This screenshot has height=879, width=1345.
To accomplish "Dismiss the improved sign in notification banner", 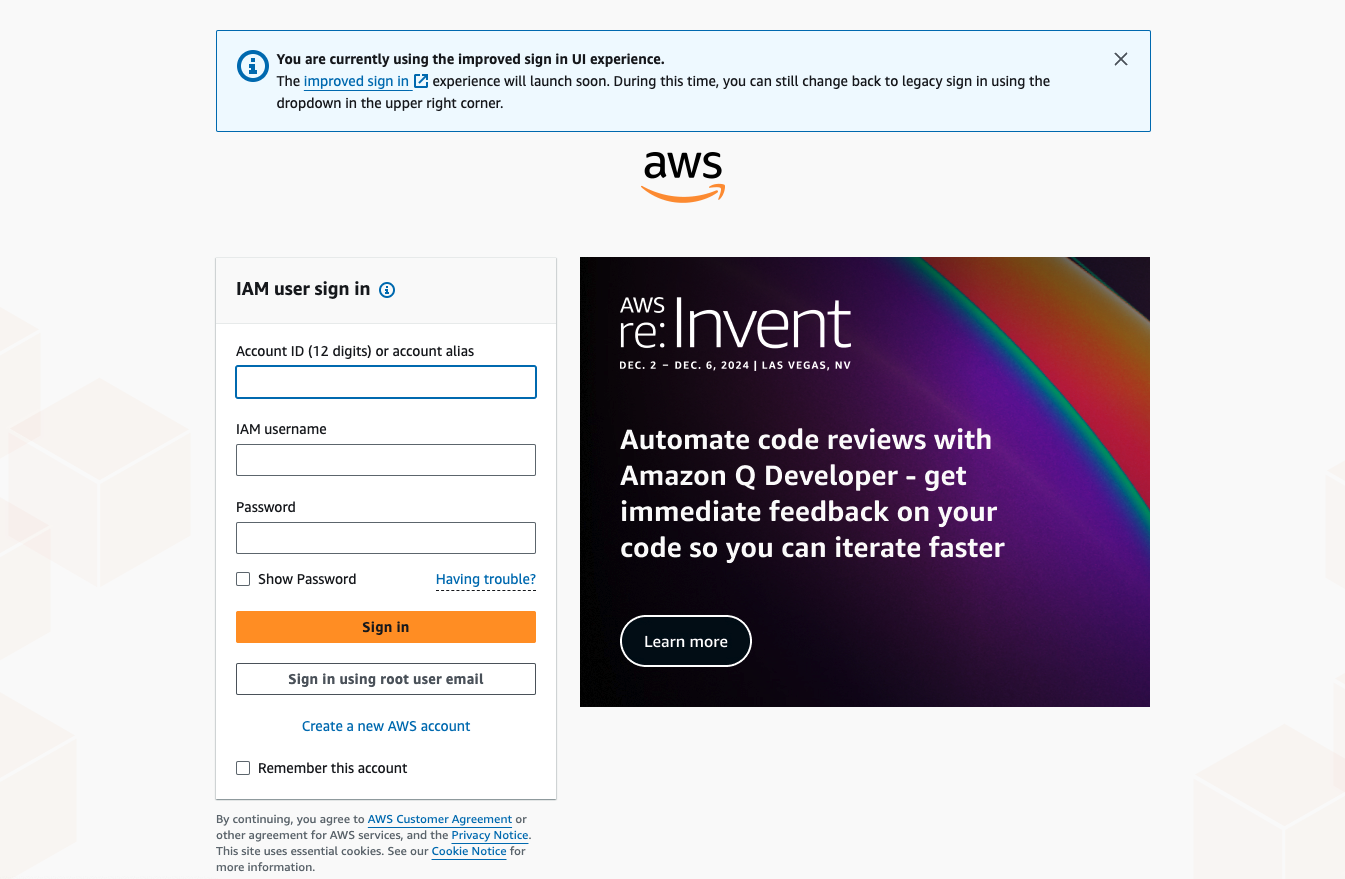I will [x=1121, y=59].
